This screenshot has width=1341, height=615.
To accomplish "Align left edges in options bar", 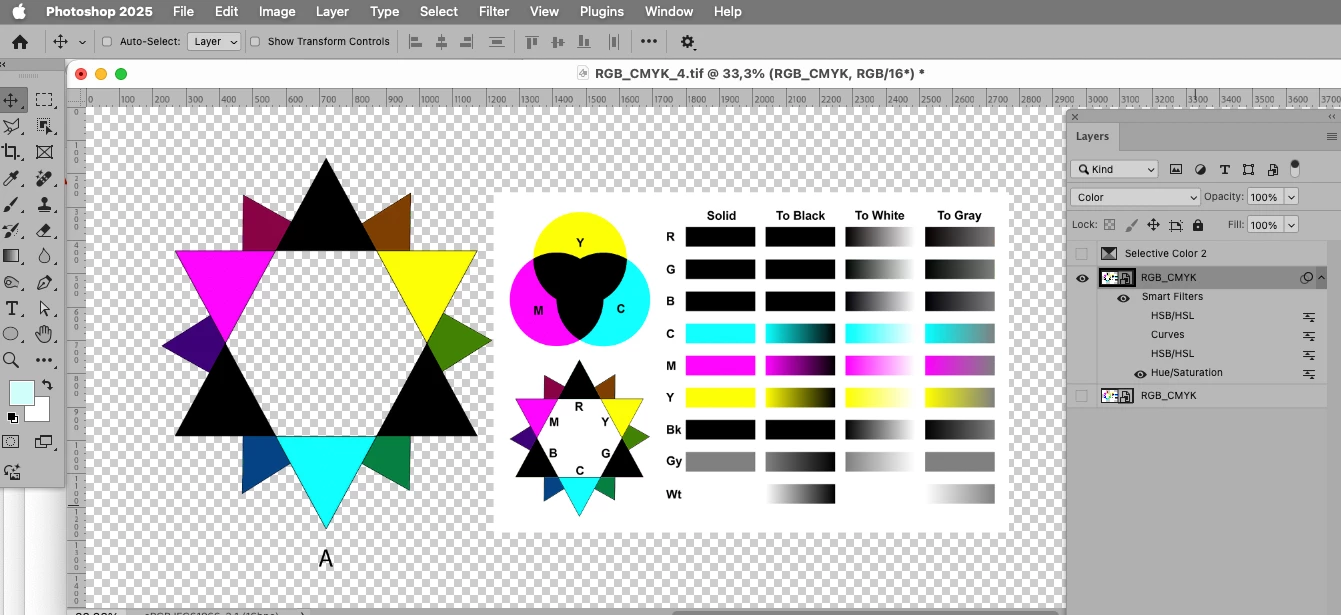I will point(416,42).
